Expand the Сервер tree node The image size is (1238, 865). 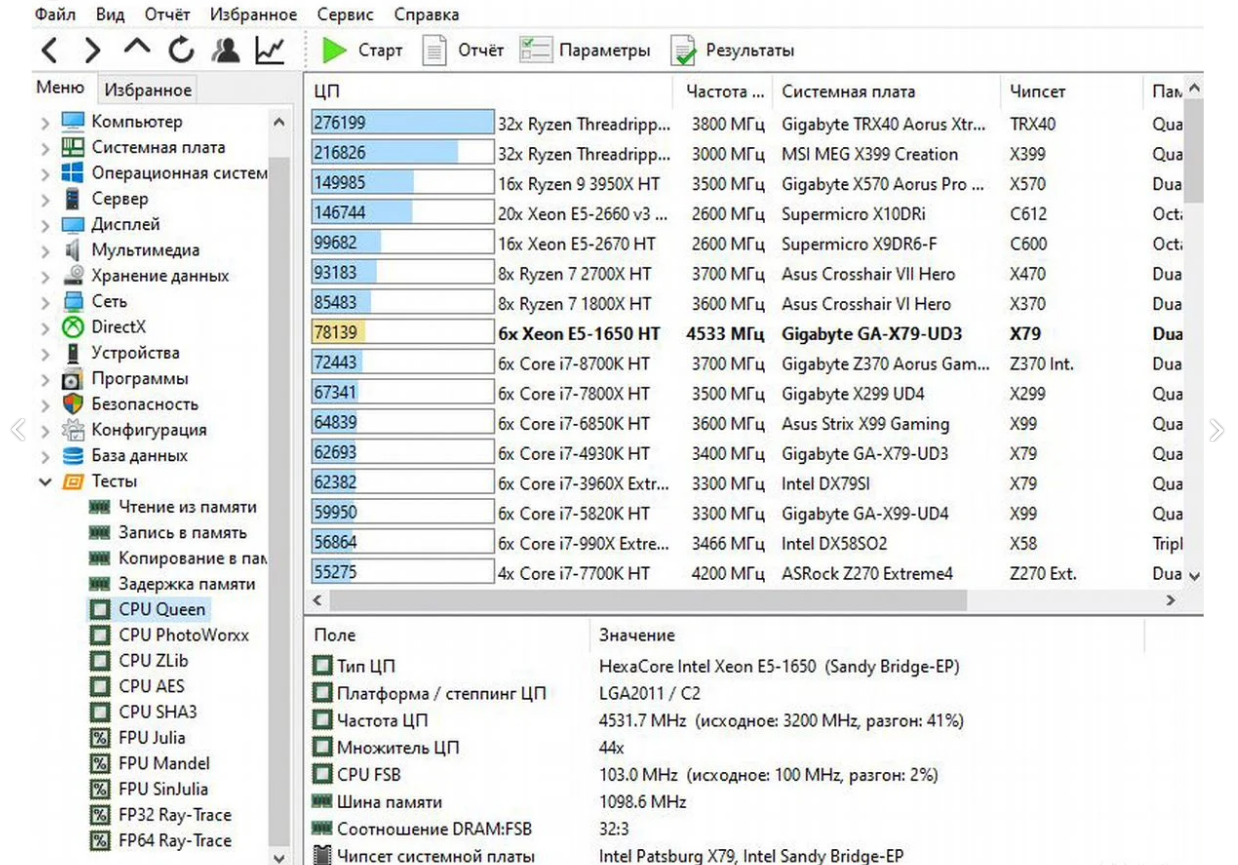point(45,199)
